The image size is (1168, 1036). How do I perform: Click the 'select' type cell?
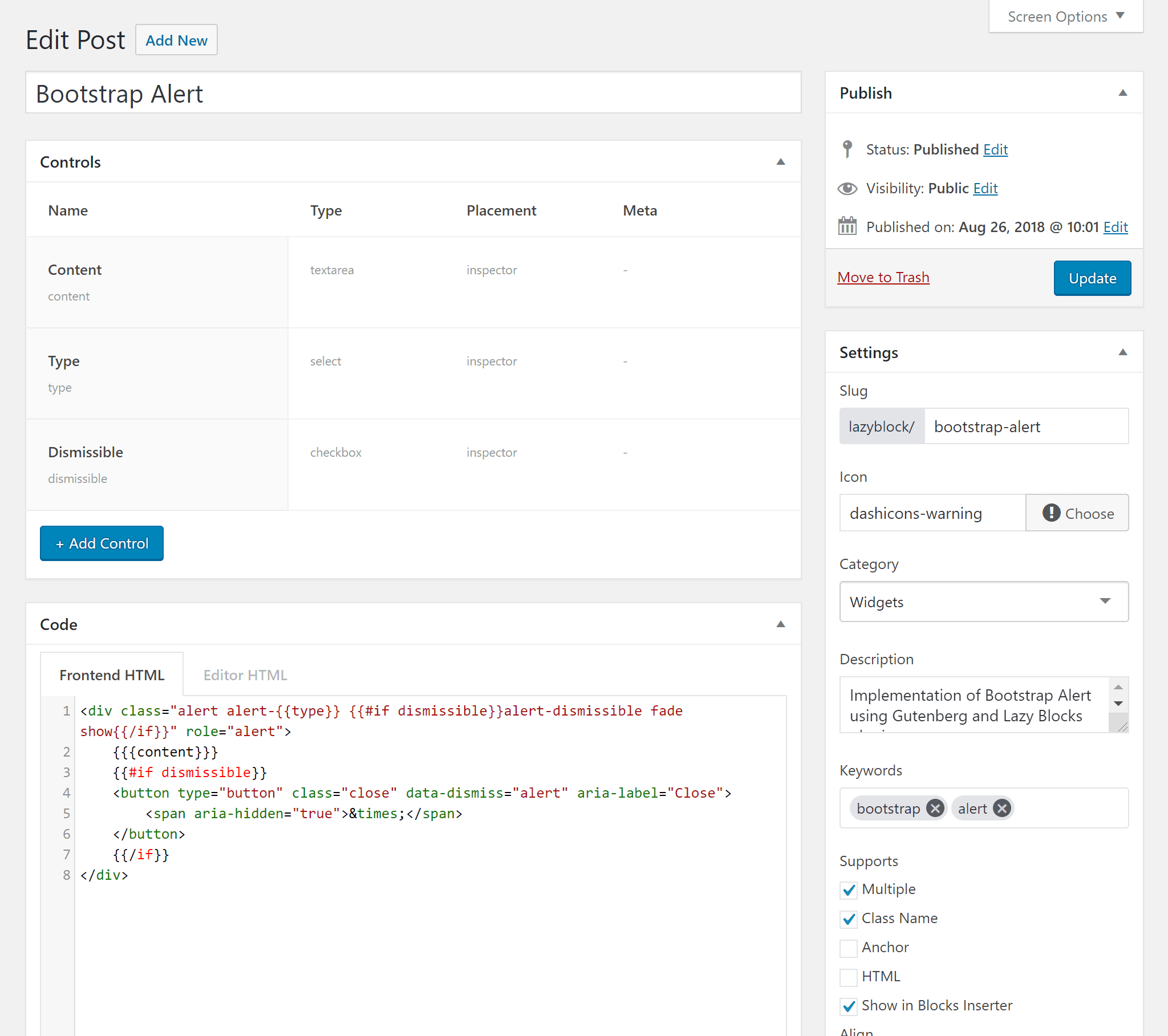click(x=325, y=361)
